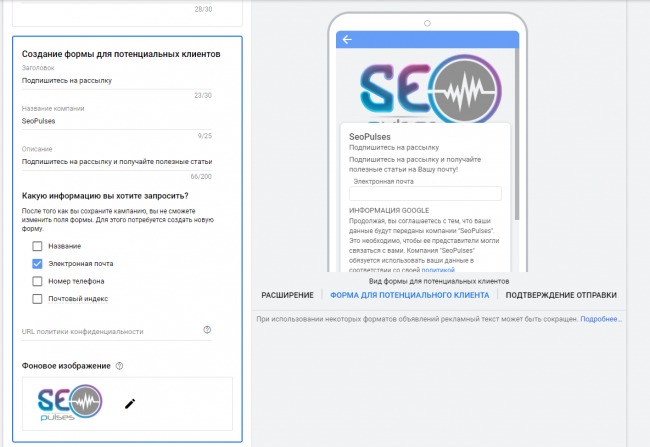Open the ПОДТВЕРЖДЕНИЕ ОТПРАВКИ tab
650x447 pixels.
click(560, 296)
